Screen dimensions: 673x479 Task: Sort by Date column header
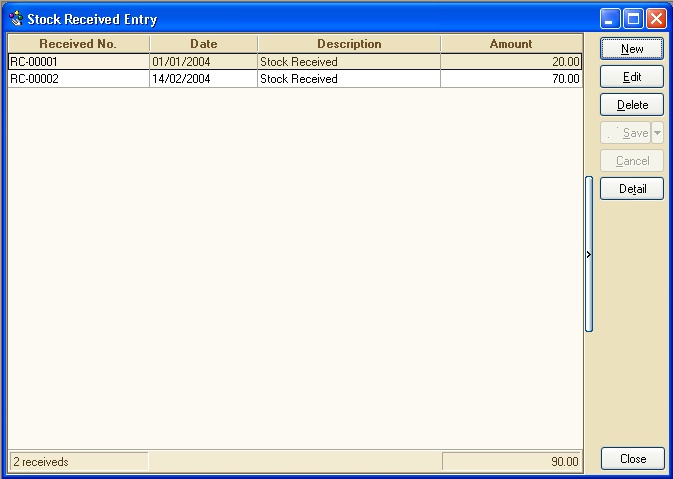pyautogui.click(x=203, y=44)
